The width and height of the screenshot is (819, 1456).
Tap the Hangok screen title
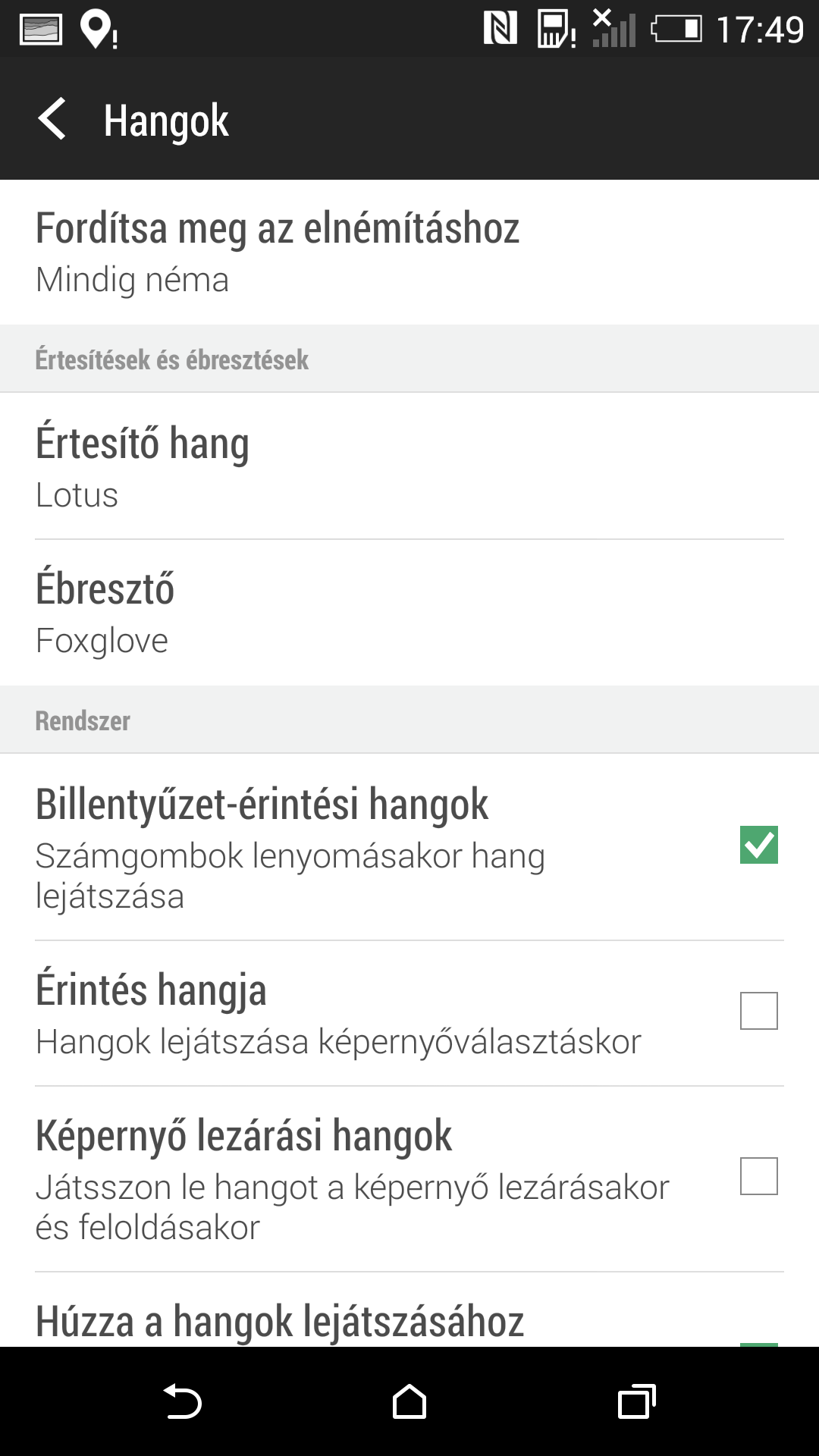166,121
